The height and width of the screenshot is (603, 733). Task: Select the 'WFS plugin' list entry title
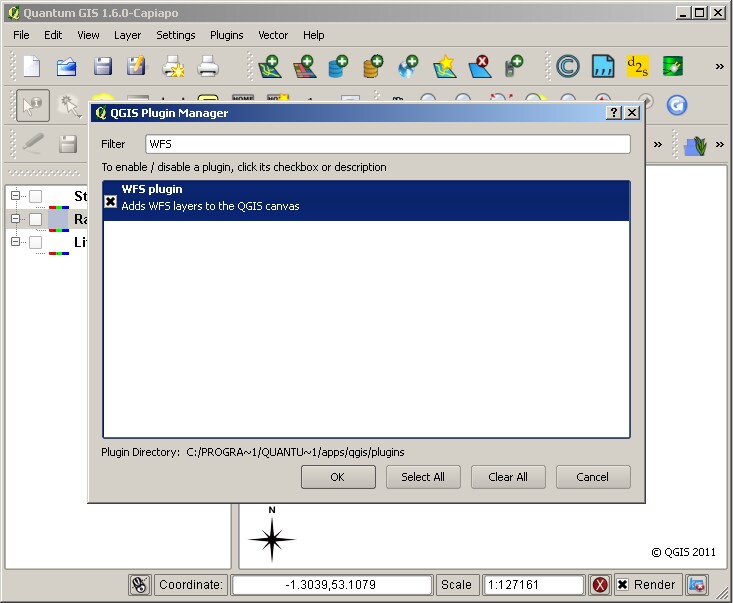pyautogui.click(x=152, y=189)
